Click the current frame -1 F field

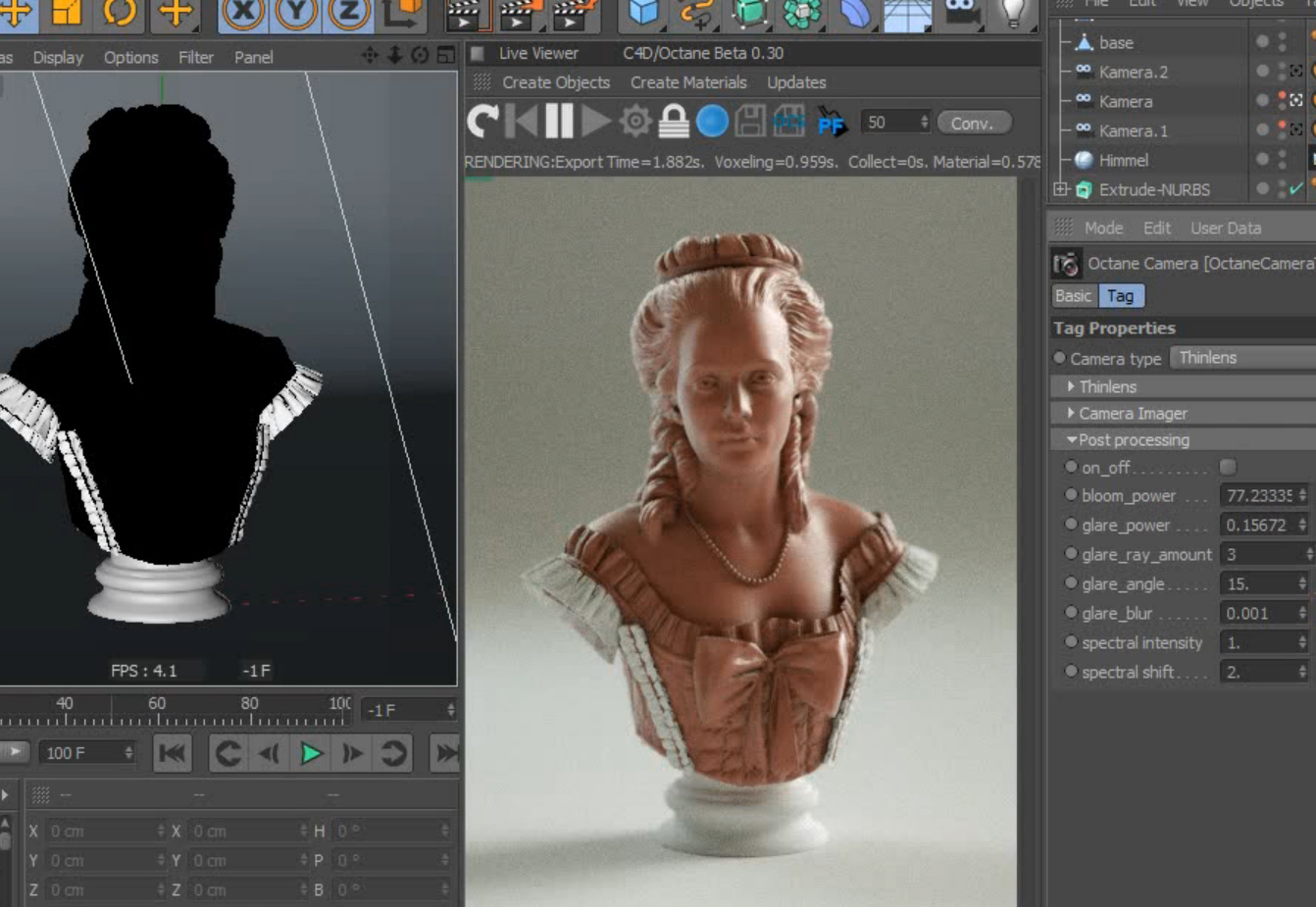pos(409,709)
